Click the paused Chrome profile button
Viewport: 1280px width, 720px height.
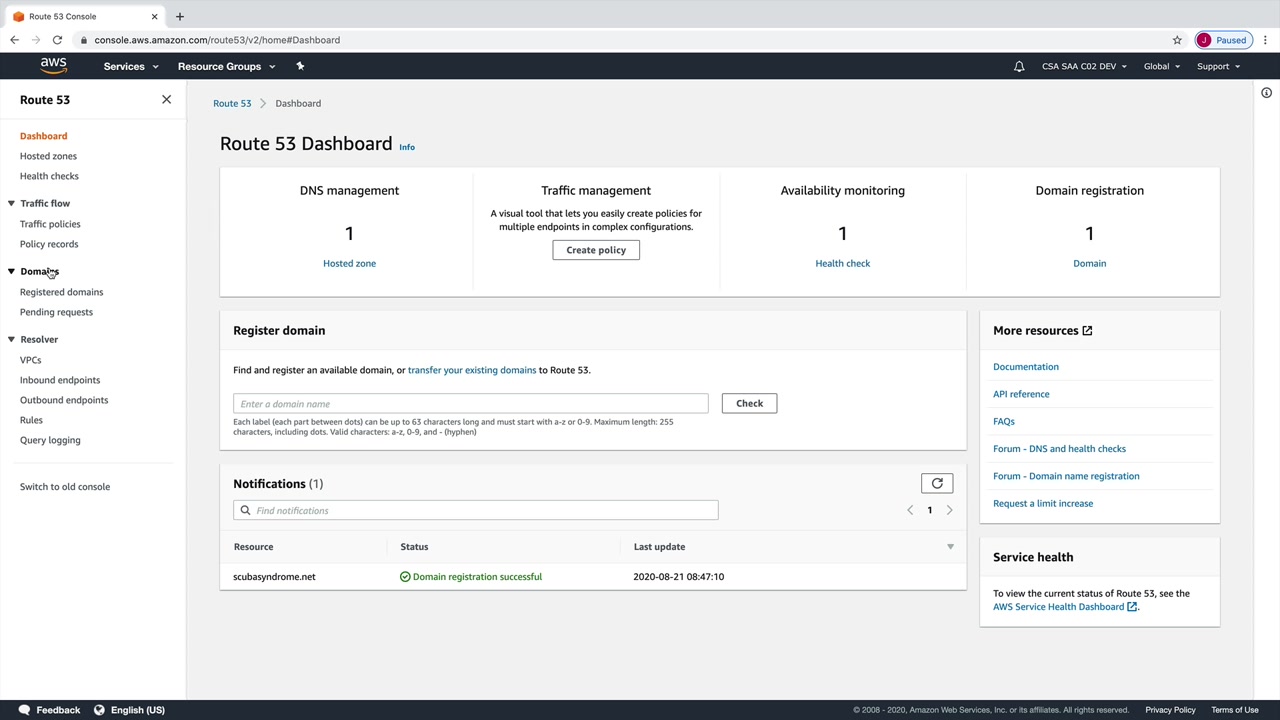[1223, 40]
